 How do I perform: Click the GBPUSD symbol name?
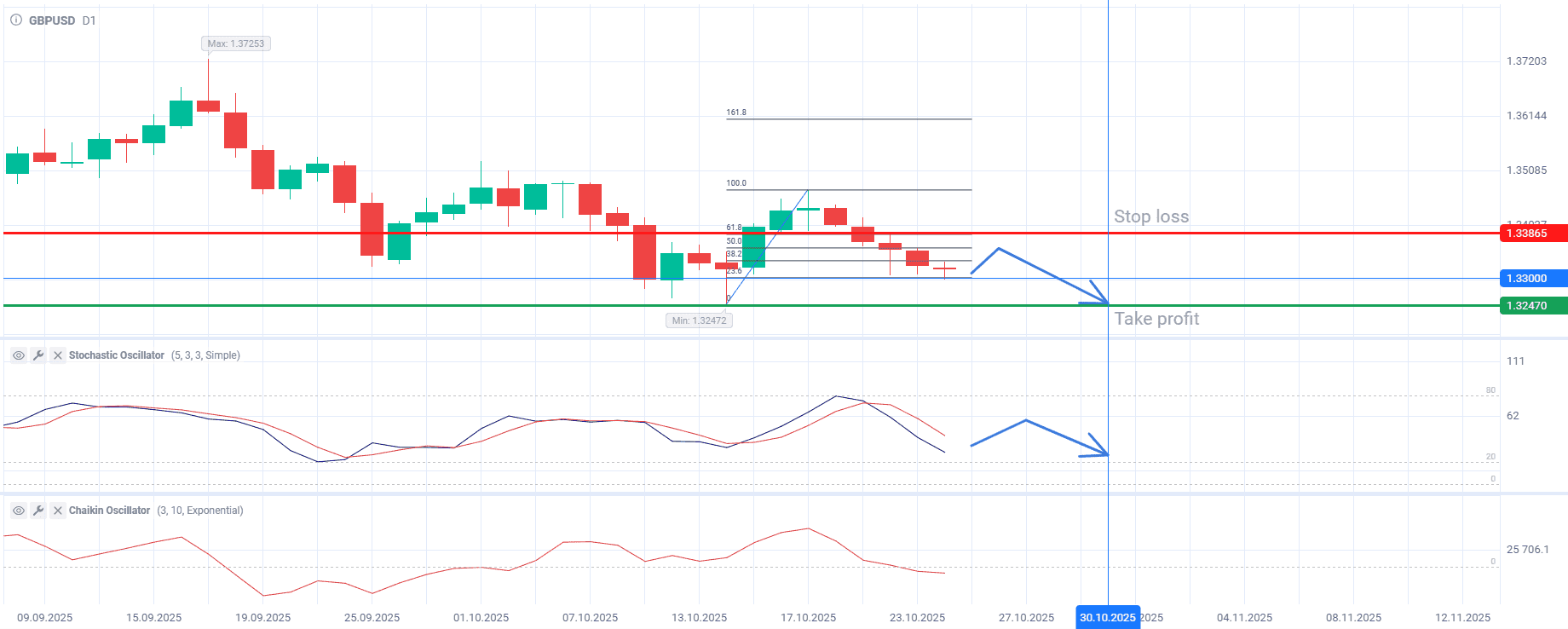52,20
